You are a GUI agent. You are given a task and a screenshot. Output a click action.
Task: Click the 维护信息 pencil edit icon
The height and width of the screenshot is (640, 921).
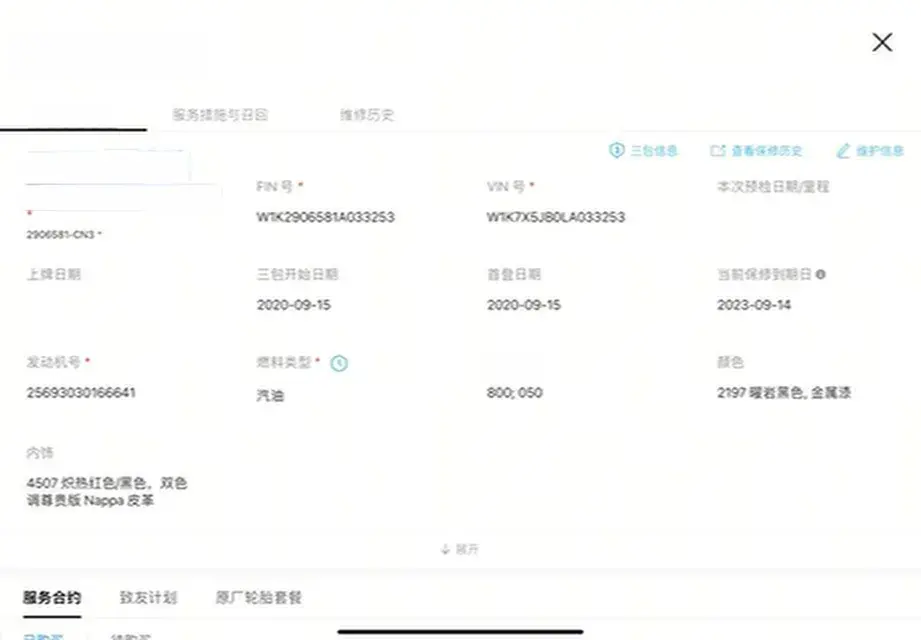[843, 151]
